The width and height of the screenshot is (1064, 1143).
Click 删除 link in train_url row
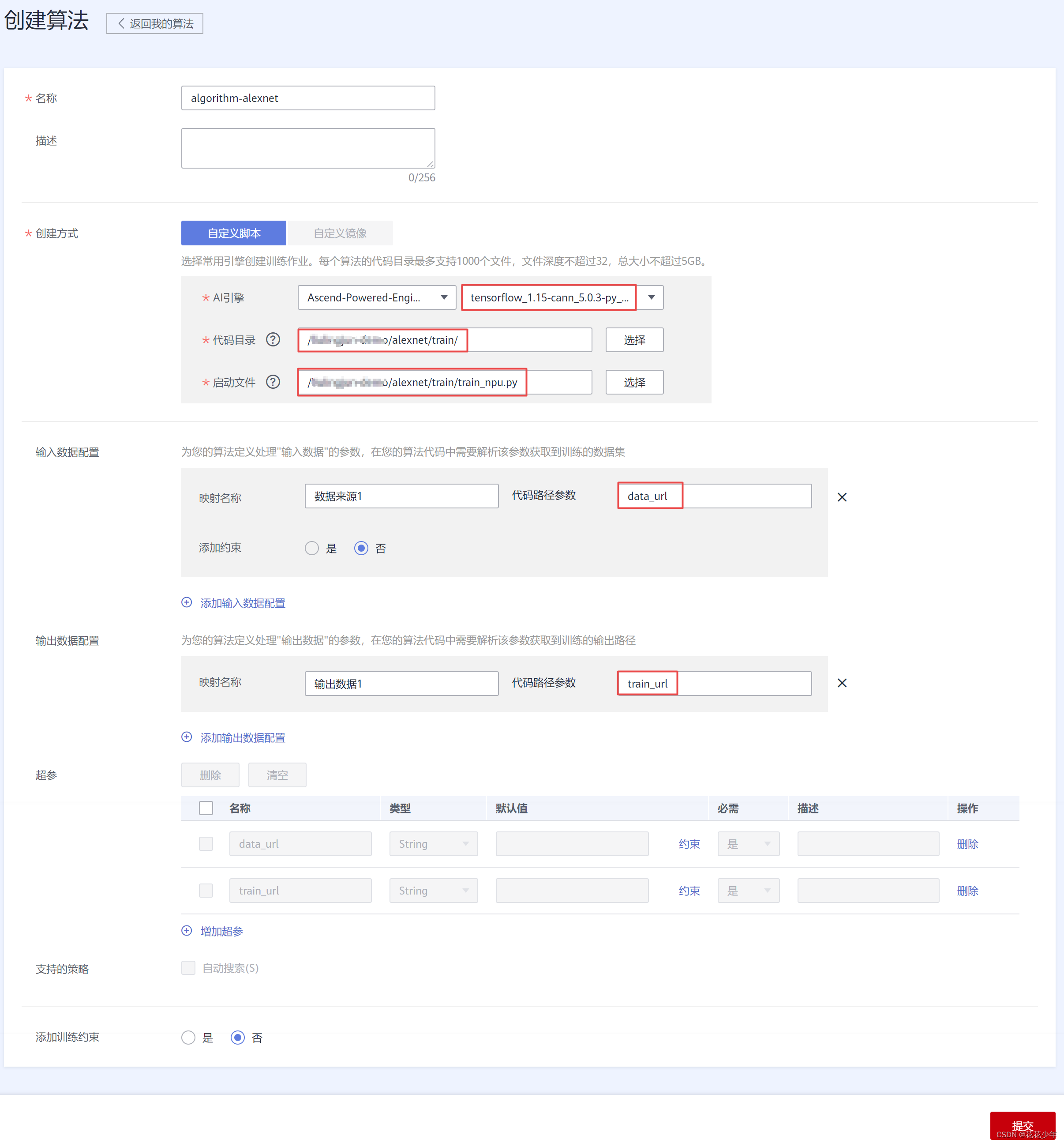[x=967, y=891]
